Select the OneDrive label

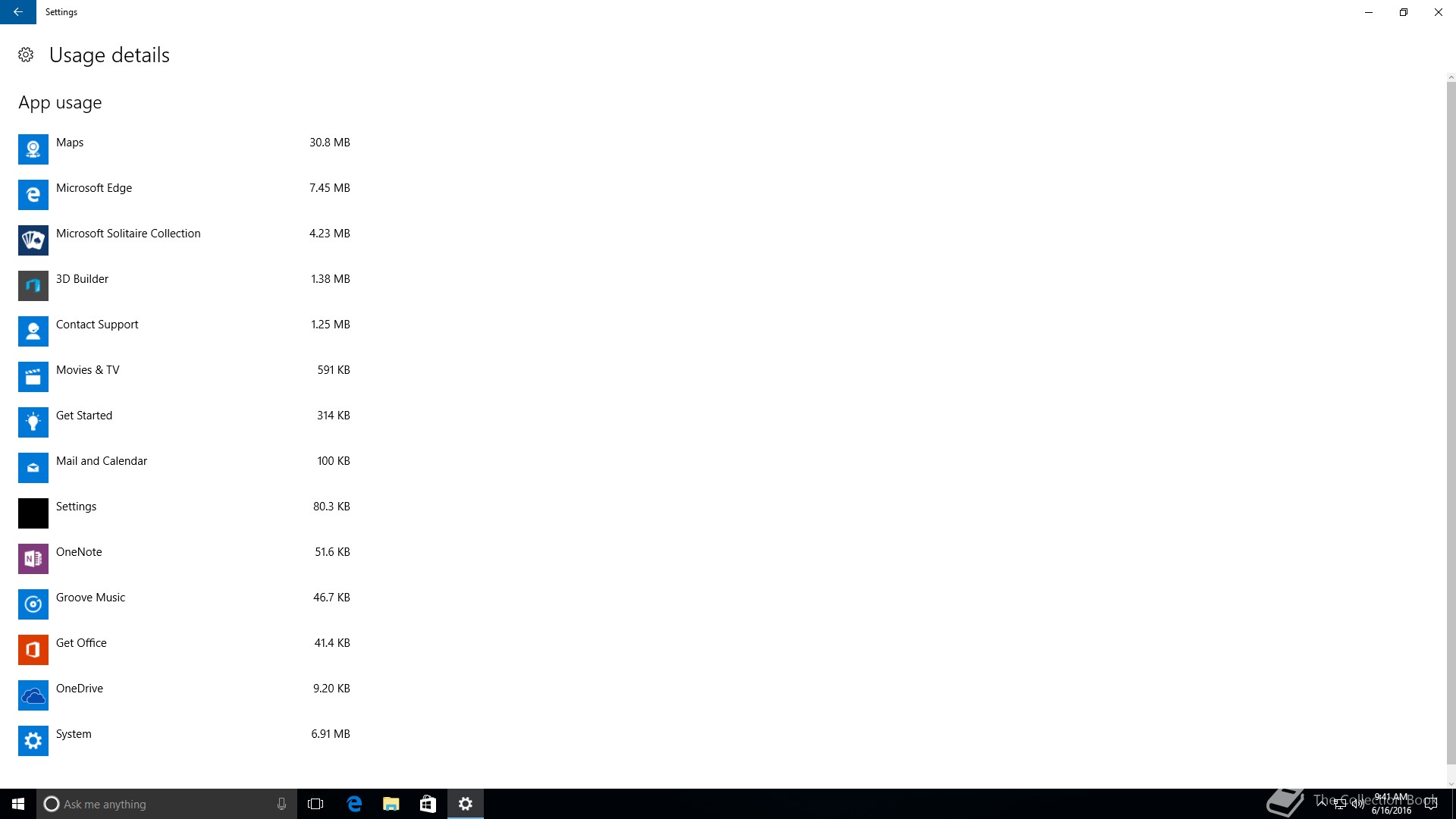click(x=80, y=689)
